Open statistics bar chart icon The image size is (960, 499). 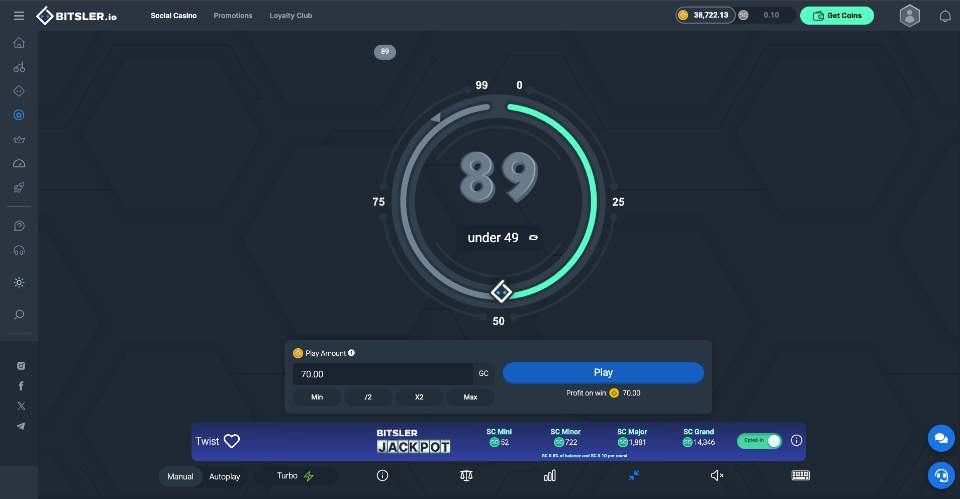point(550,475)
